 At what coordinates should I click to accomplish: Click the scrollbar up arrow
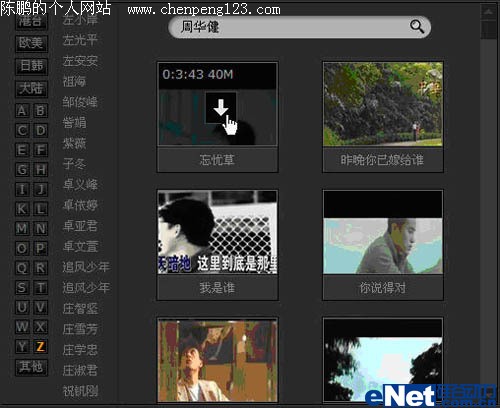[x=488, y=12]
